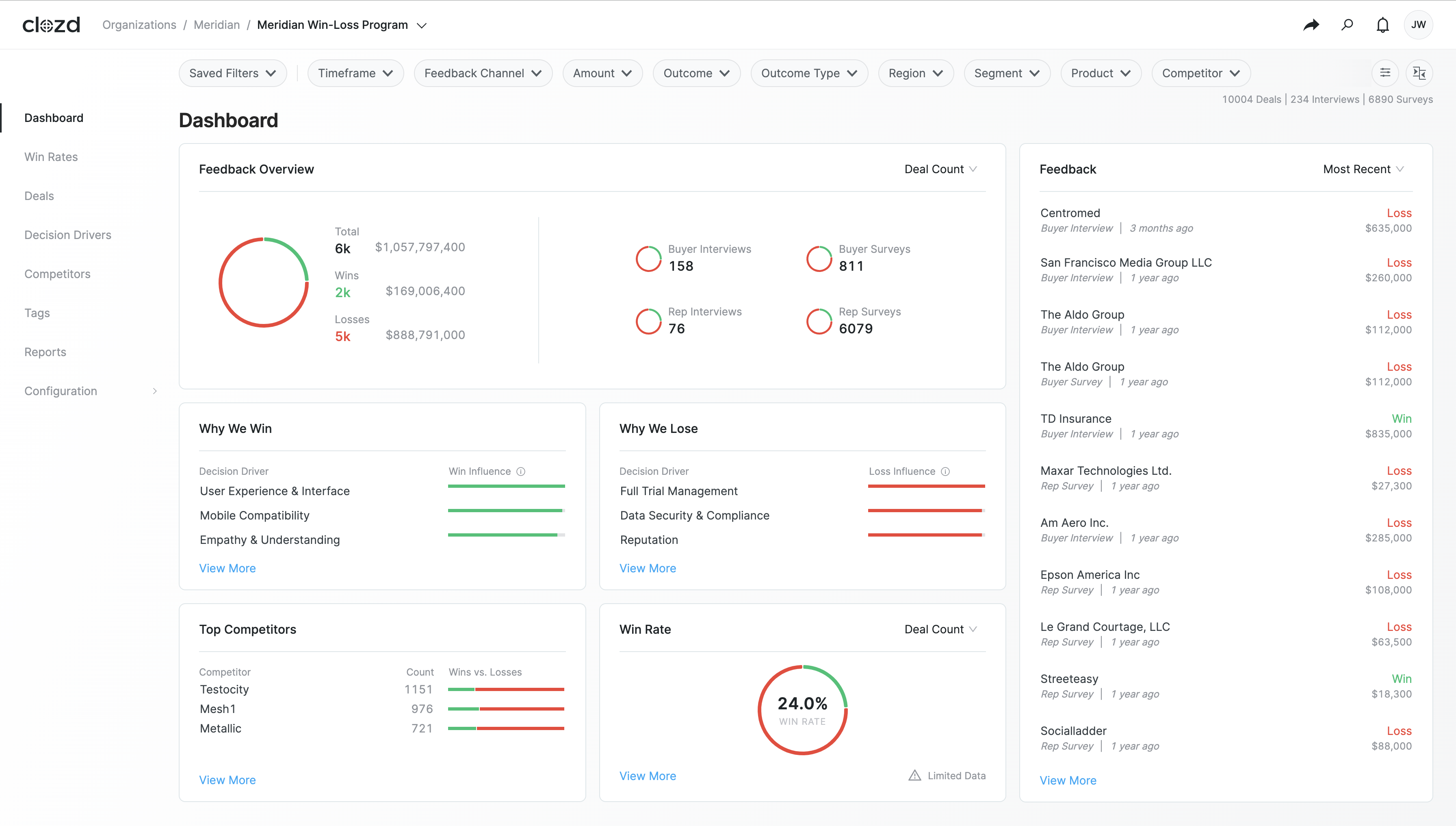Open the notifications bell
Viewport: 1456px width, 826px height.
pos(1383,25)
